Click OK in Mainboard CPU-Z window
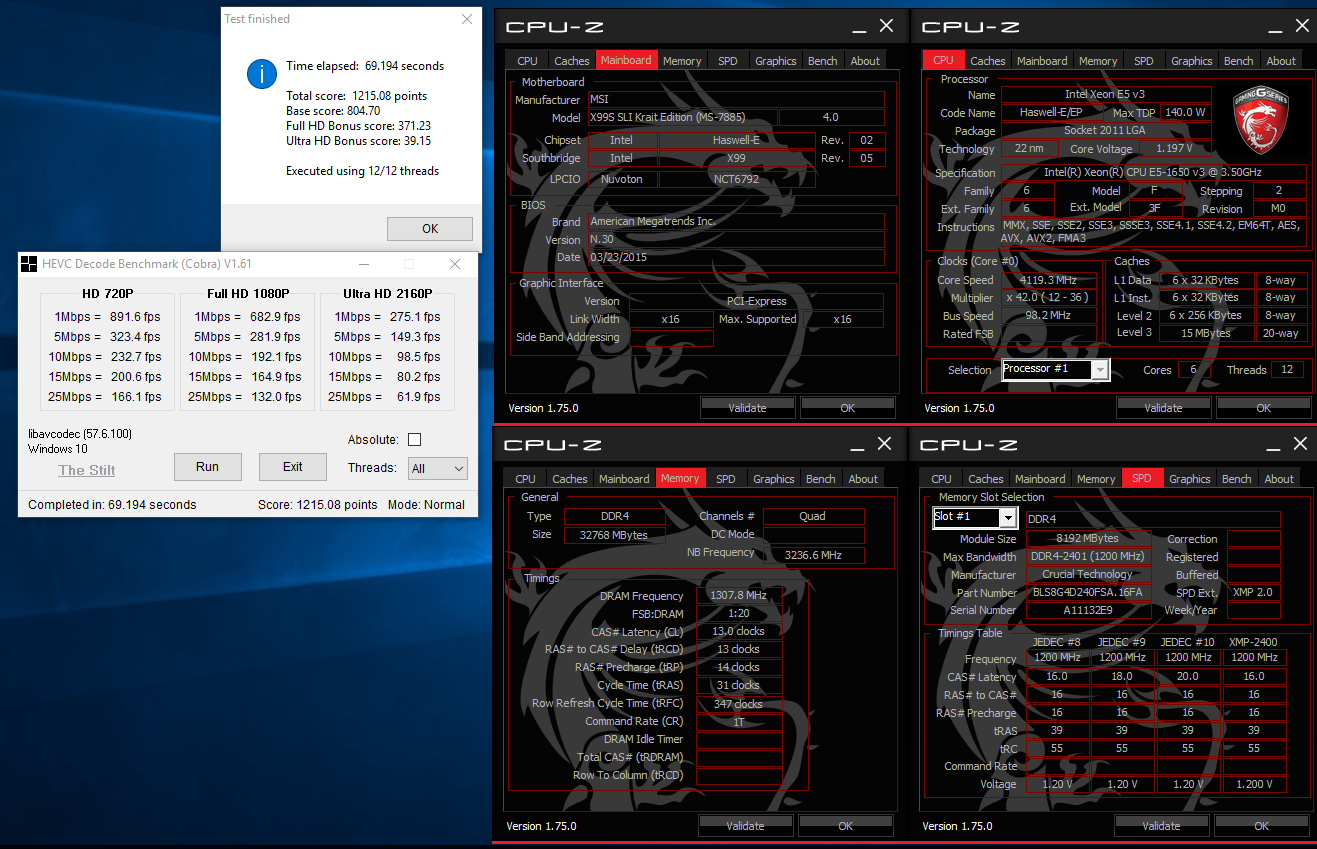Screen dimensions: 1317x849 click(x=848, y=408)
